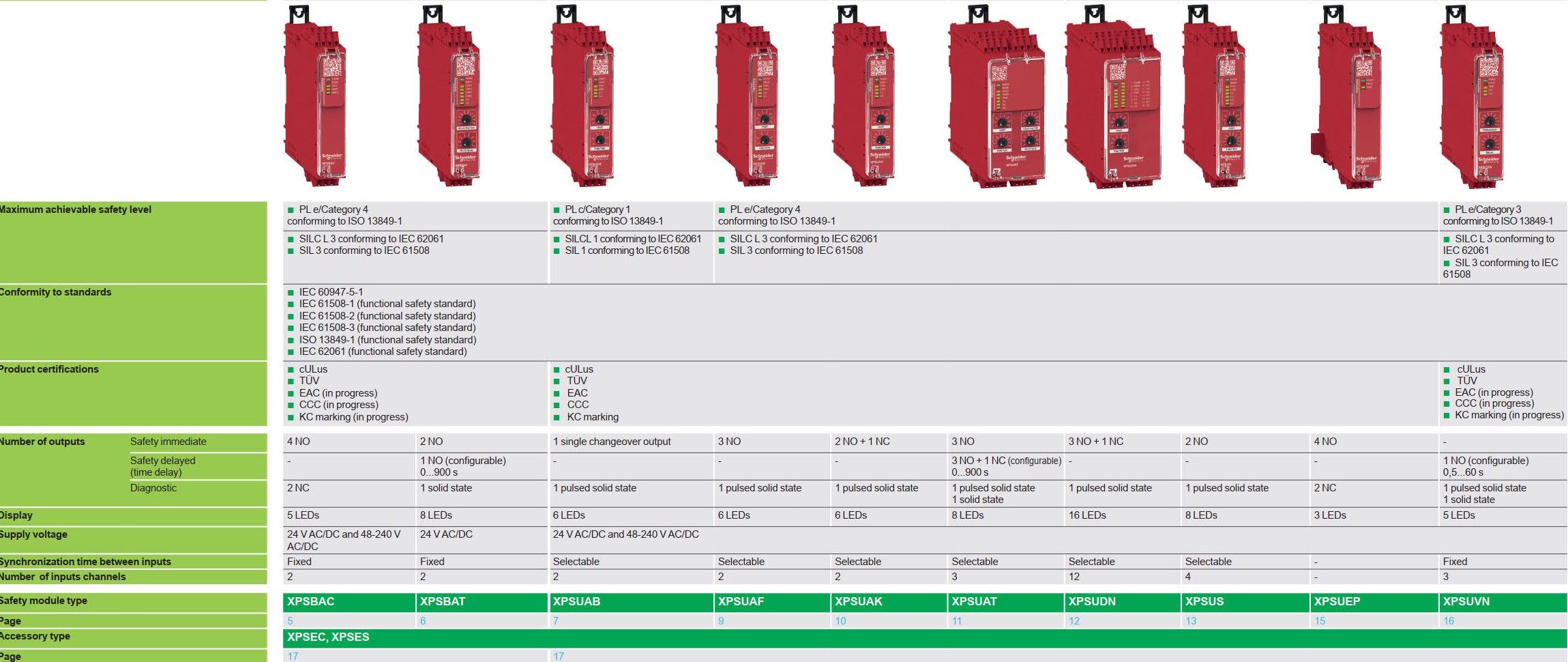Click the 'PL c/Category 1' safety level text
This screenshot has height=662, width=1568.
(597, 210)
